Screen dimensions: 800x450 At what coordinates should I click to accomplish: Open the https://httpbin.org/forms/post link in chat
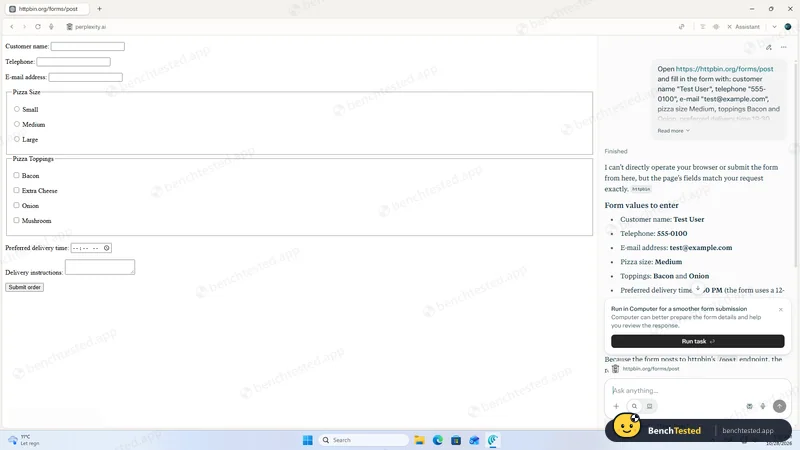(x=724, y=69)
